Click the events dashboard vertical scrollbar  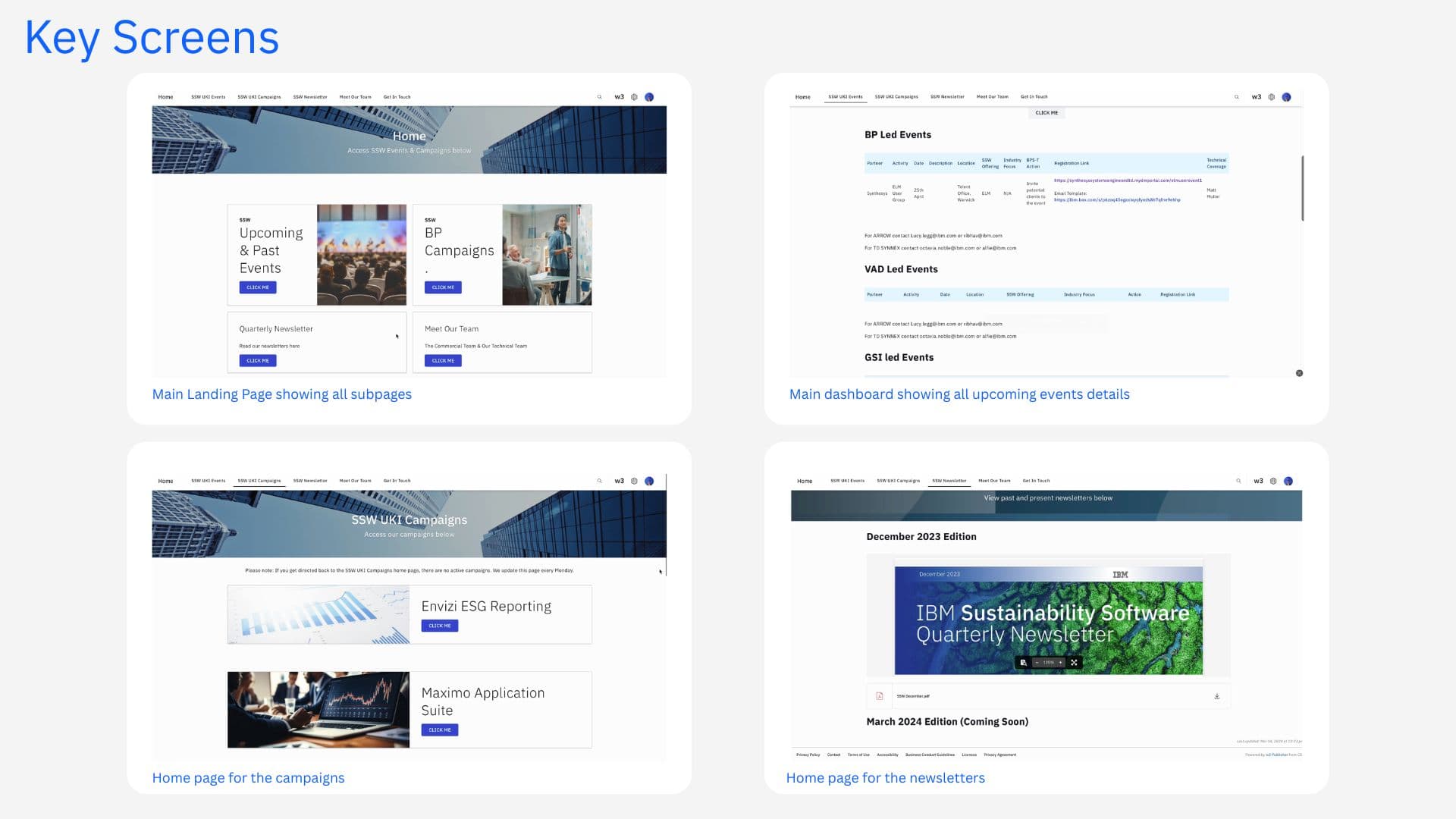[1302, 188]
